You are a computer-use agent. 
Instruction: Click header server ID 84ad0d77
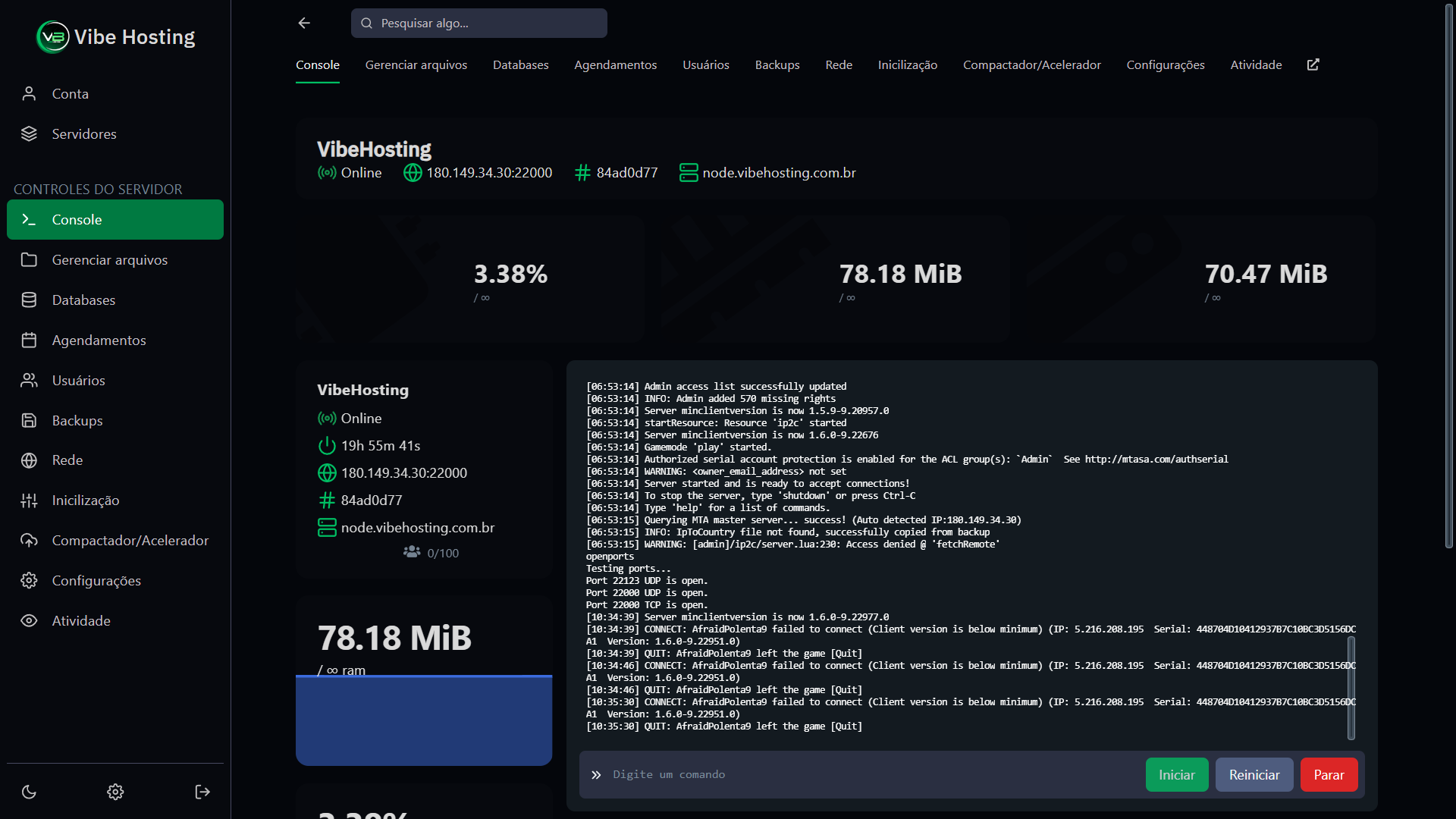627,173
